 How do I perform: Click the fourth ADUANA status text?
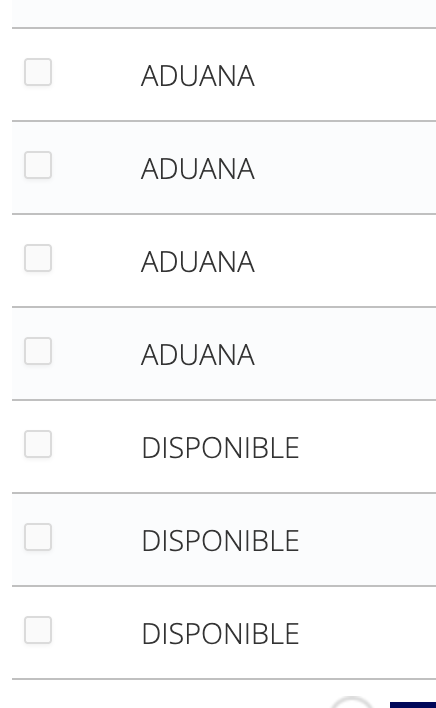[x=198, y=354]
